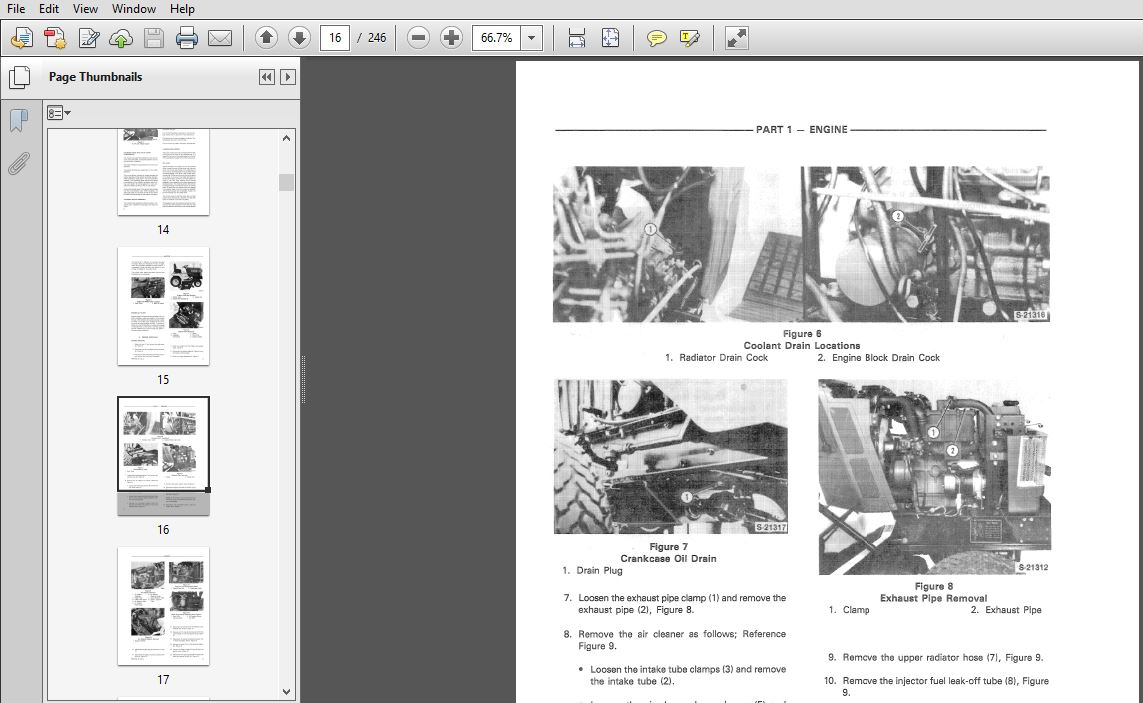Click the panel divider grip handle
Image resolution: width=1143 pixels, height=703 pixels.
pos(303,379)
